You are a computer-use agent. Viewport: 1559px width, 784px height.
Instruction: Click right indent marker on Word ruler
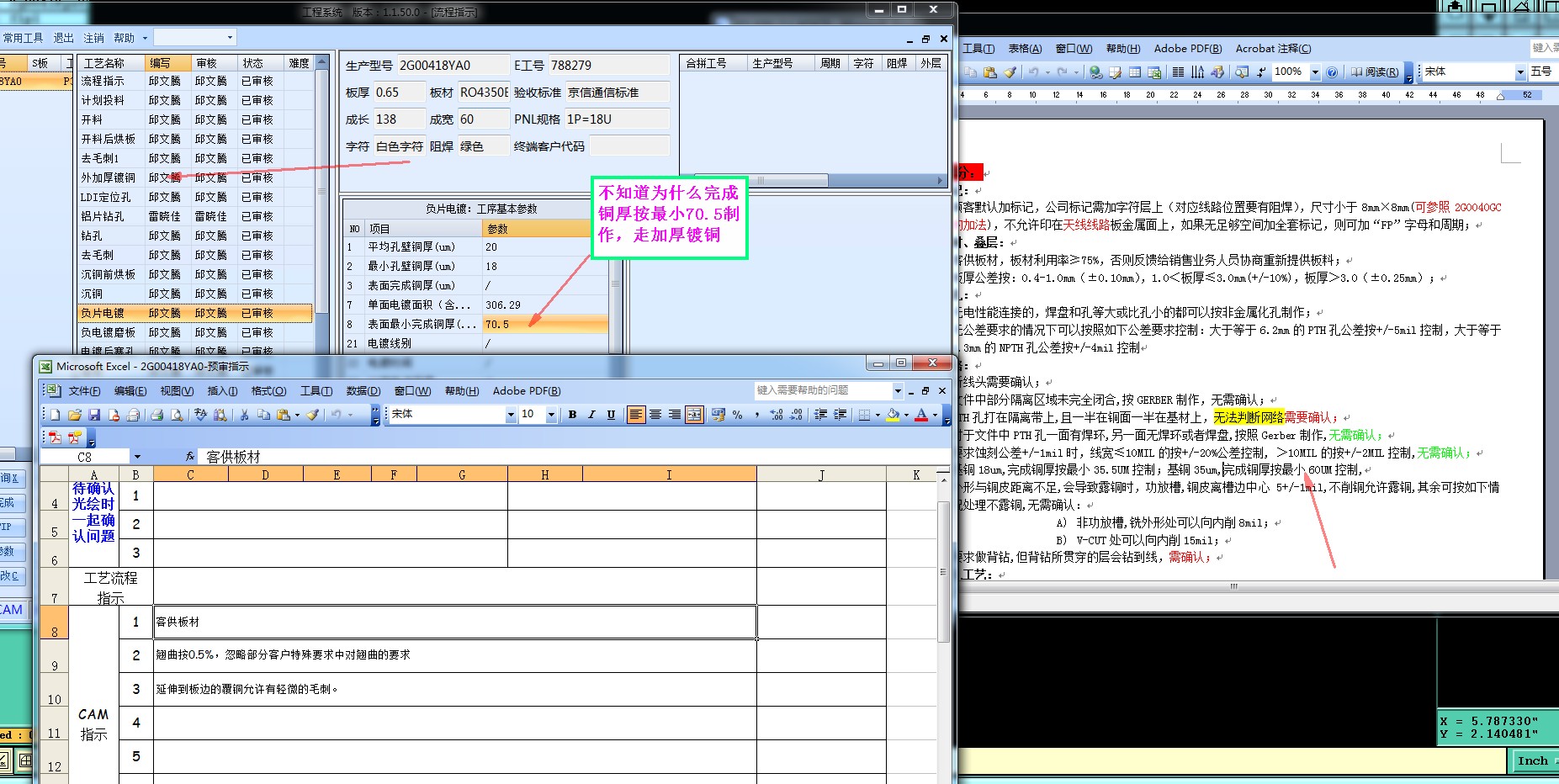point(1500,97)
